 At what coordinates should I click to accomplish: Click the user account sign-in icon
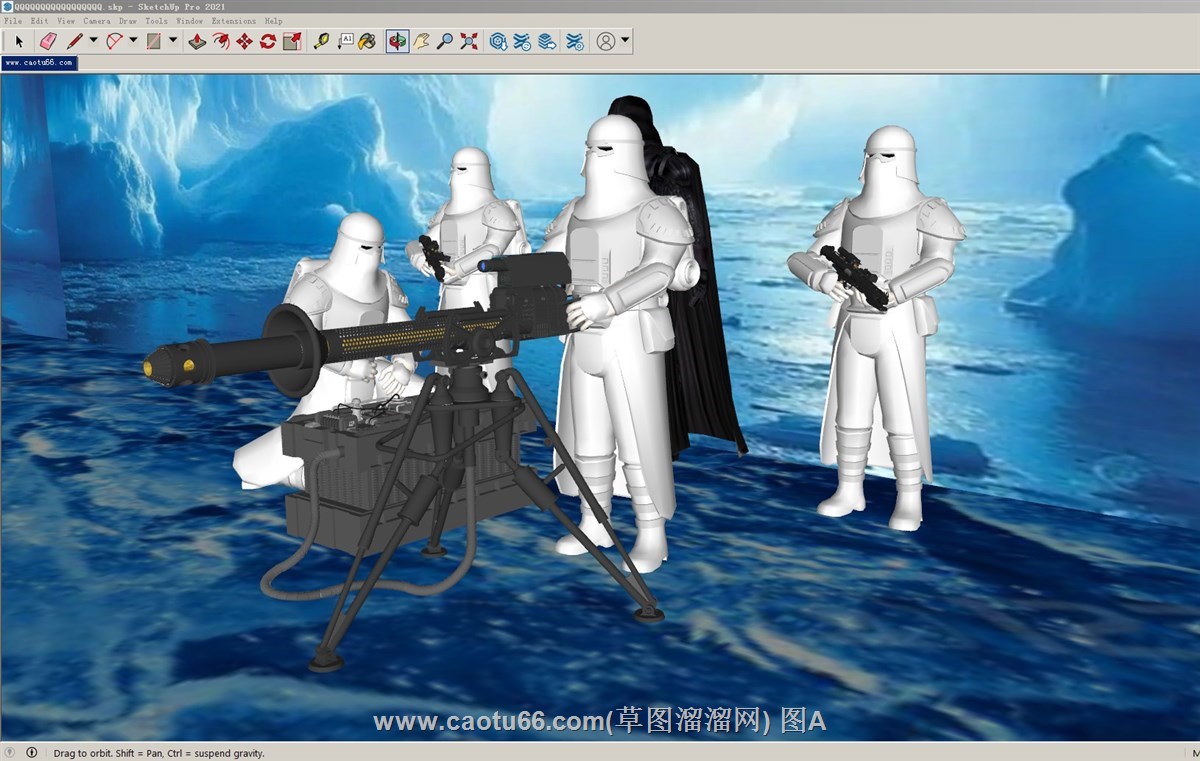(x=606, y=41)
